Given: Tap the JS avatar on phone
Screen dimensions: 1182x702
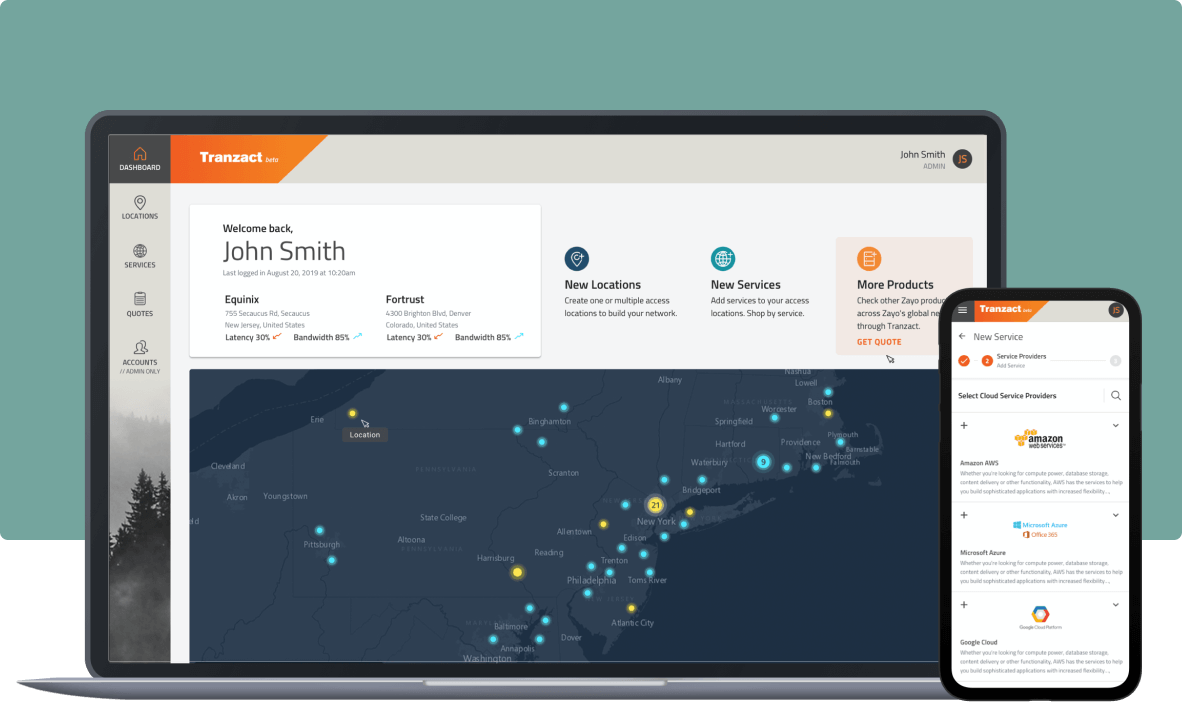Looking at the screenshot, I should (1116, 310).
